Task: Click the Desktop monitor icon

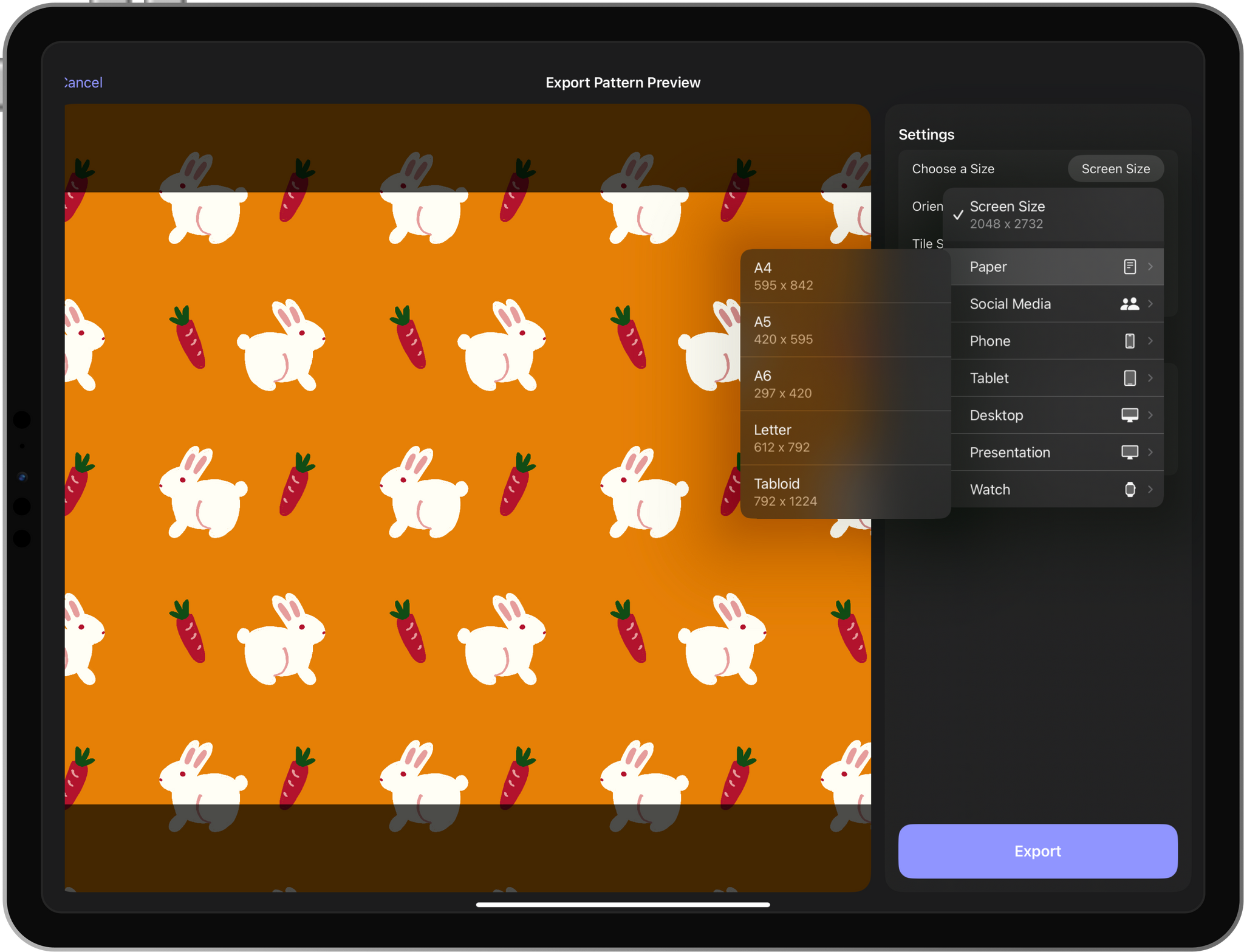Action: 1129,415
